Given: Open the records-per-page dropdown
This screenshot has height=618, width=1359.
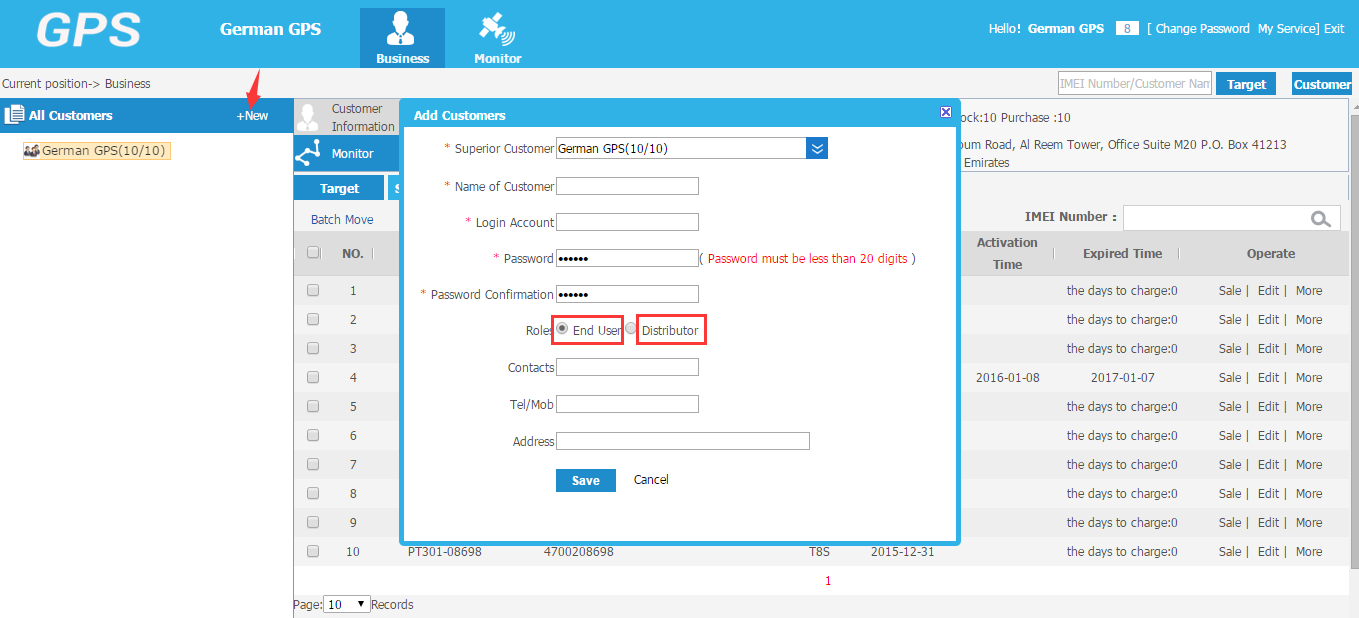Looking at the screenshot, I should (348, 604).
